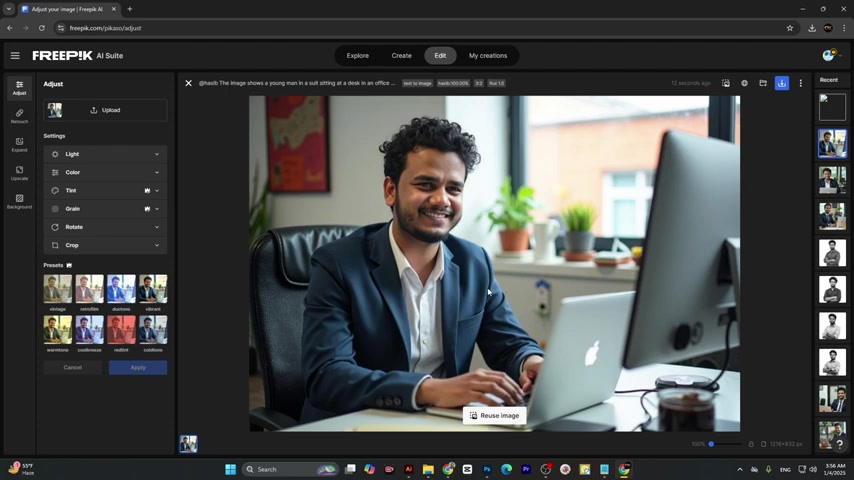Open Premiere Pro from taskbar

pos(526,469)
